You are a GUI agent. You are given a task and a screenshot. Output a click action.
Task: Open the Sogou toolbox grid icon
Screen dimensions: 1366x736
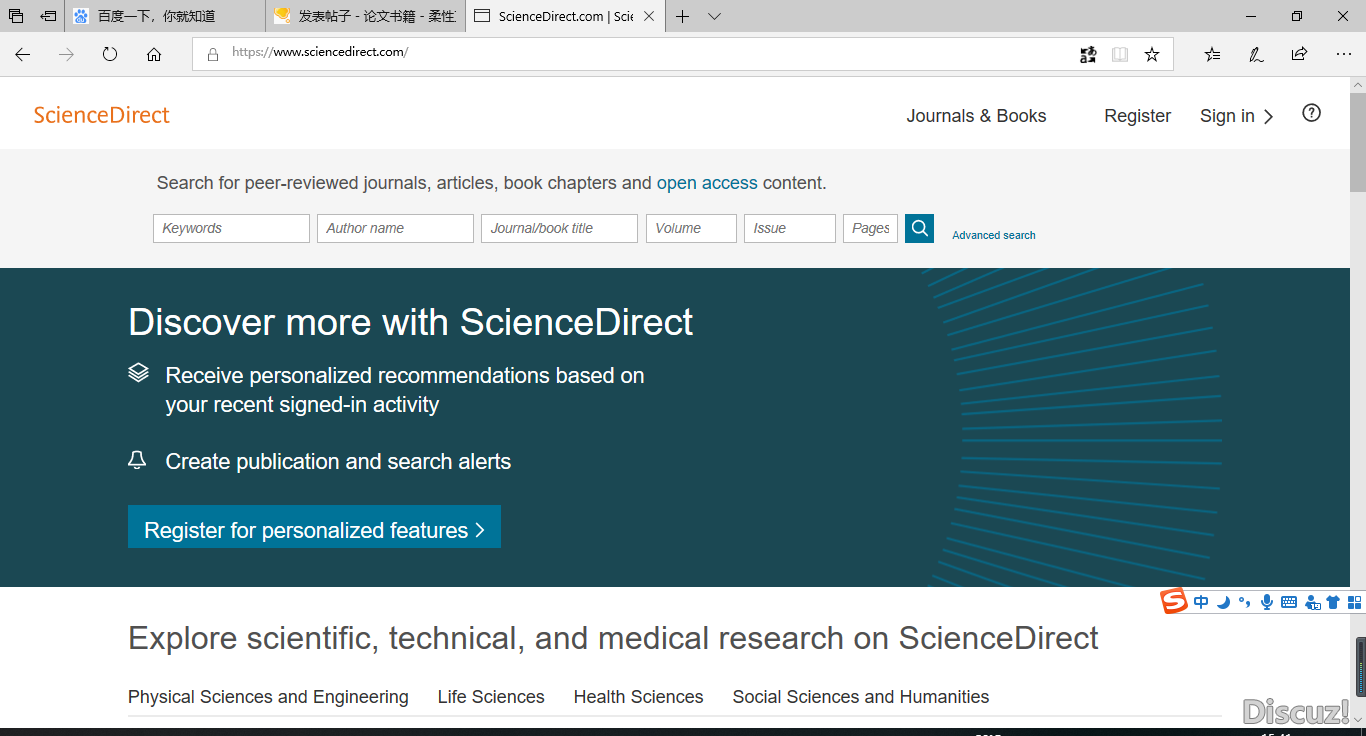(1355, 602)
